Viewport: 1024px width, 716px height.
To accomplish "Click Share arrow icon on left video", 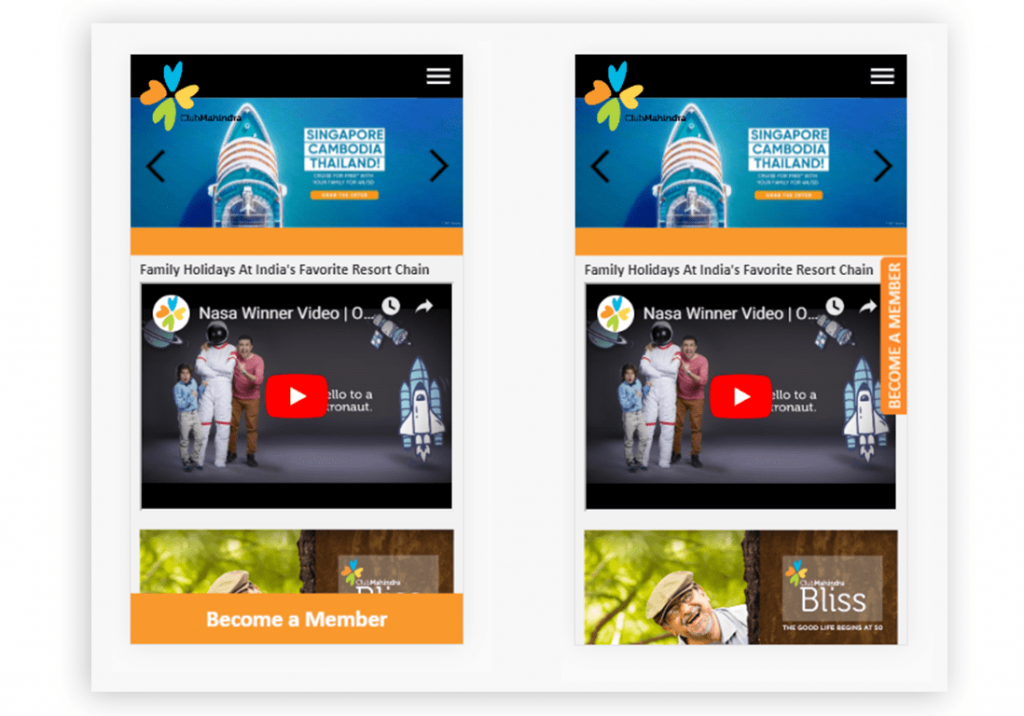I will click(x=423, y=306).
